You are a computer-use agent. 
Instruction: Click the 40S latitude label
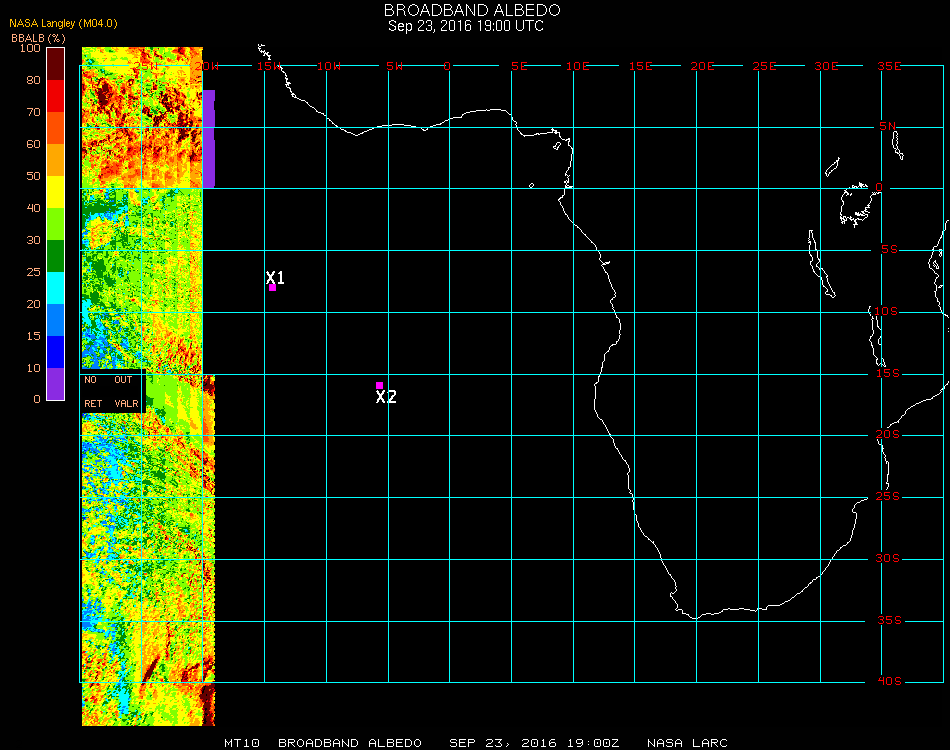(889, 682)
